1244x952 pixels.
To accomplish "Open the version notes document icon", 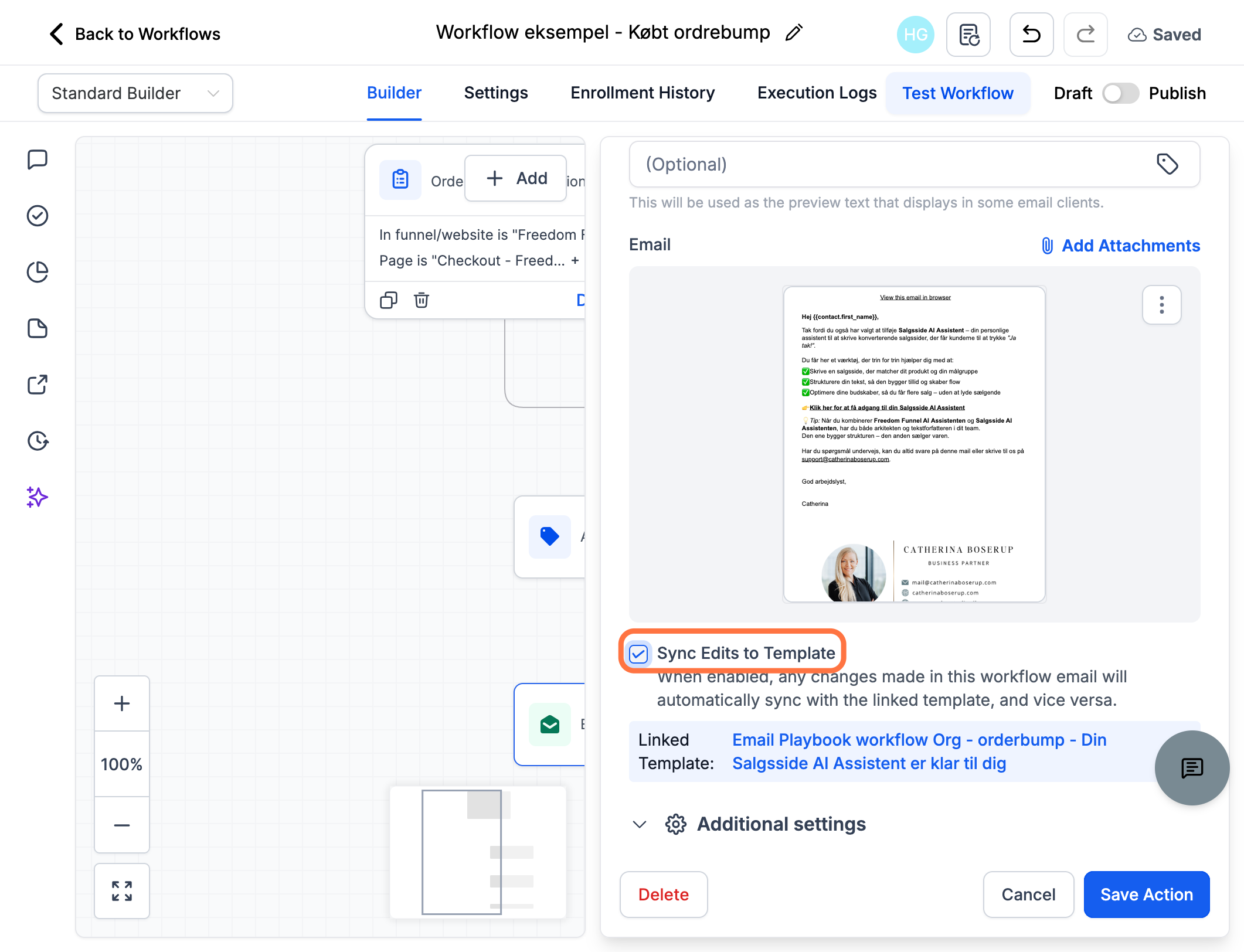I will (968, 35).
